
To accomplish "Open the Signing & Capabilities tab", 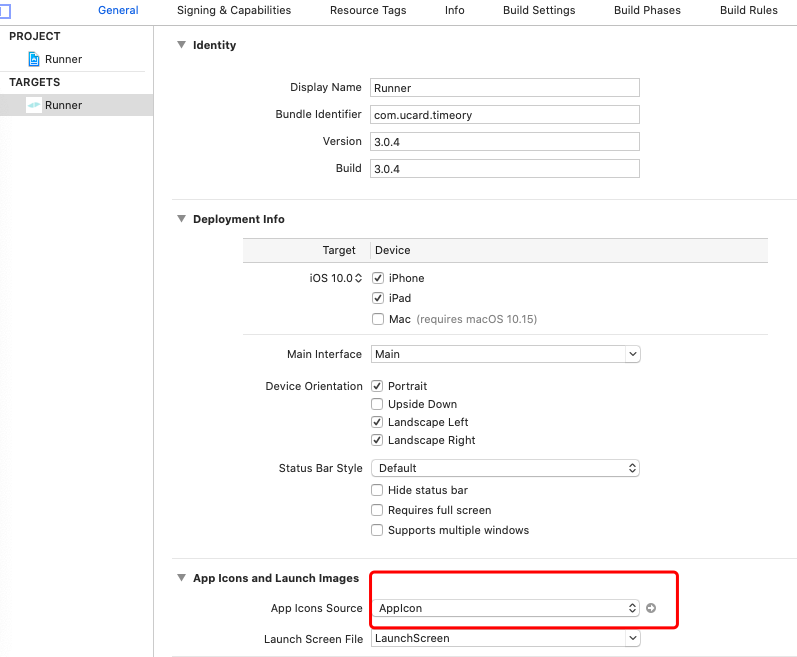I will click(234, 10).
